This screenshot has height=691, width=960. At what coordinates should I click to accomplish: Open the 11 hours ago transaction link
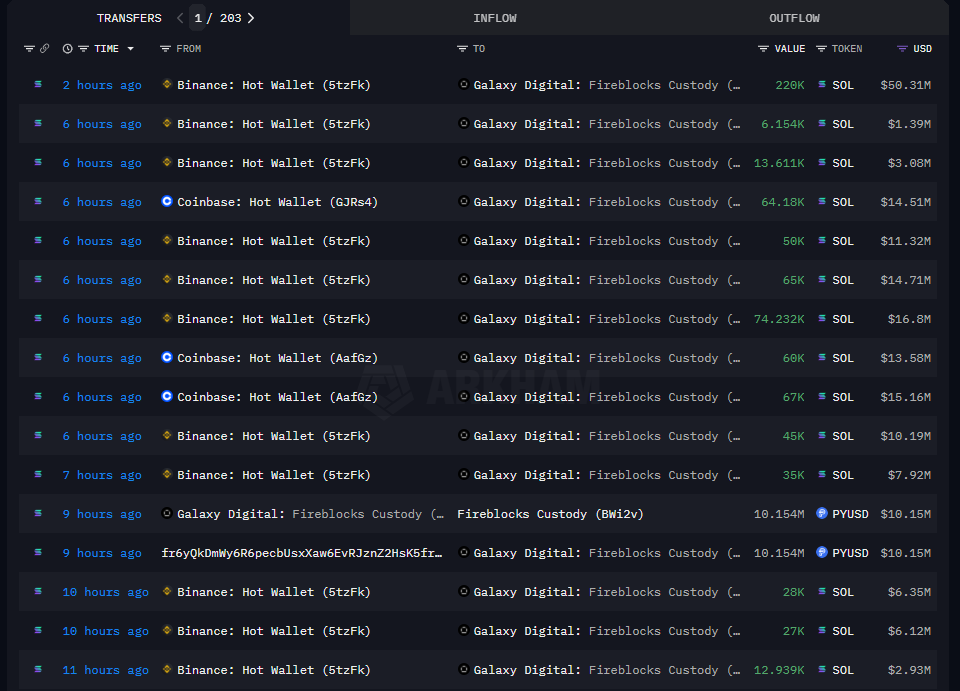pyautogui.click(x=105, y=670)
